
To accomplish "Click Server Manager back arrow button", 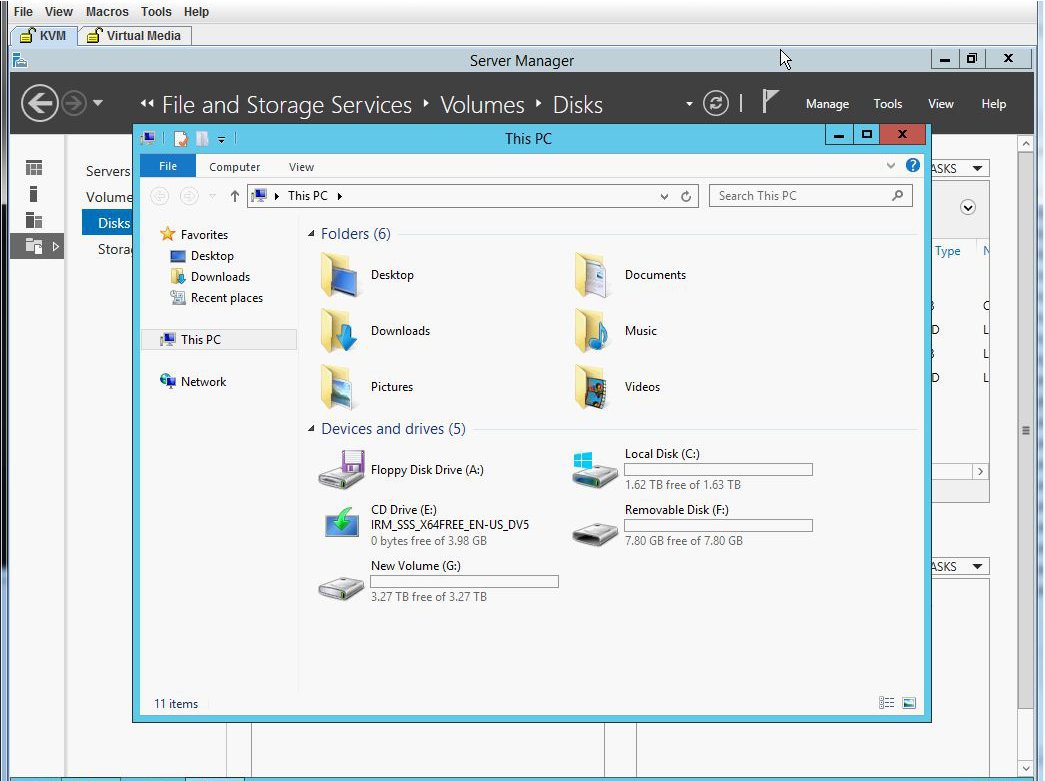I will coord(40,103).
